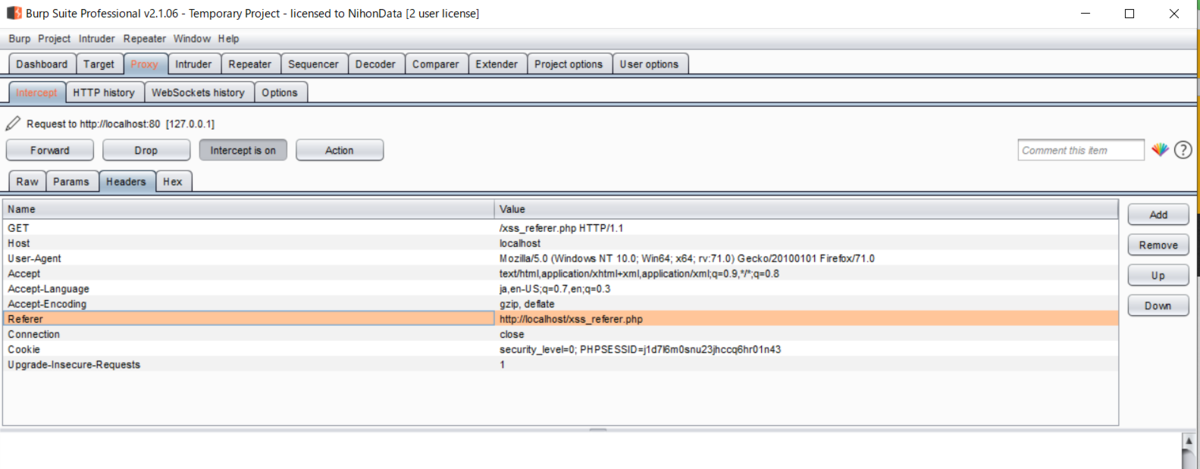The image size is (1200, 469).
Task: Open the User options tab
Action: 650,64
